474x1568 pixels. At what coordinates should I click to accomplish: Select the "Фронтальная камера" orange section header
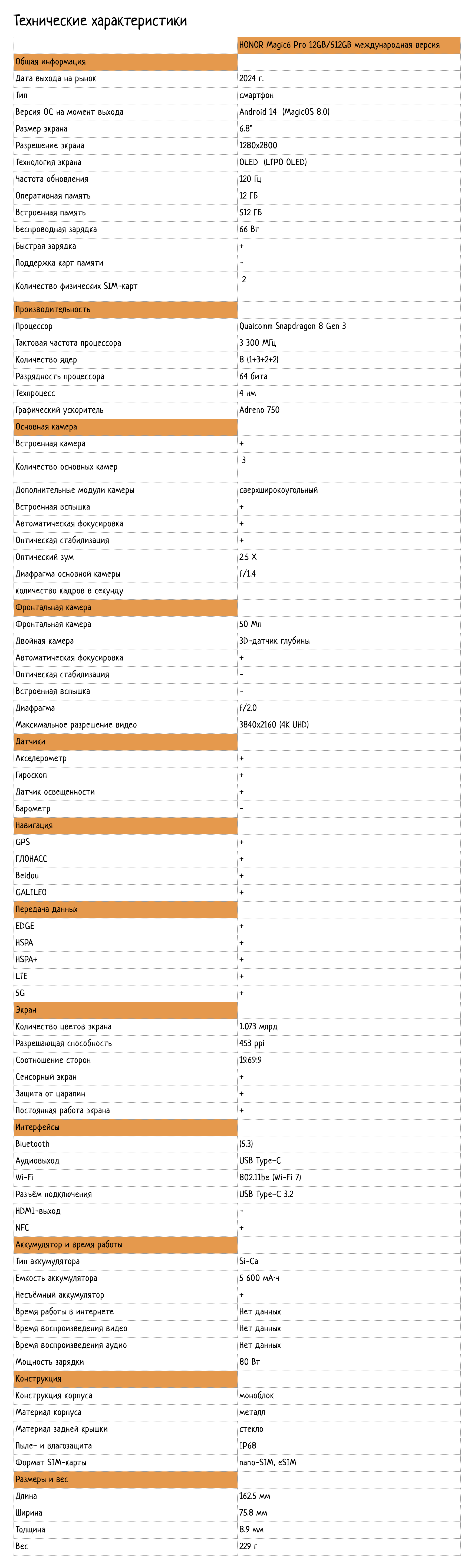click(x=53, y=607)
